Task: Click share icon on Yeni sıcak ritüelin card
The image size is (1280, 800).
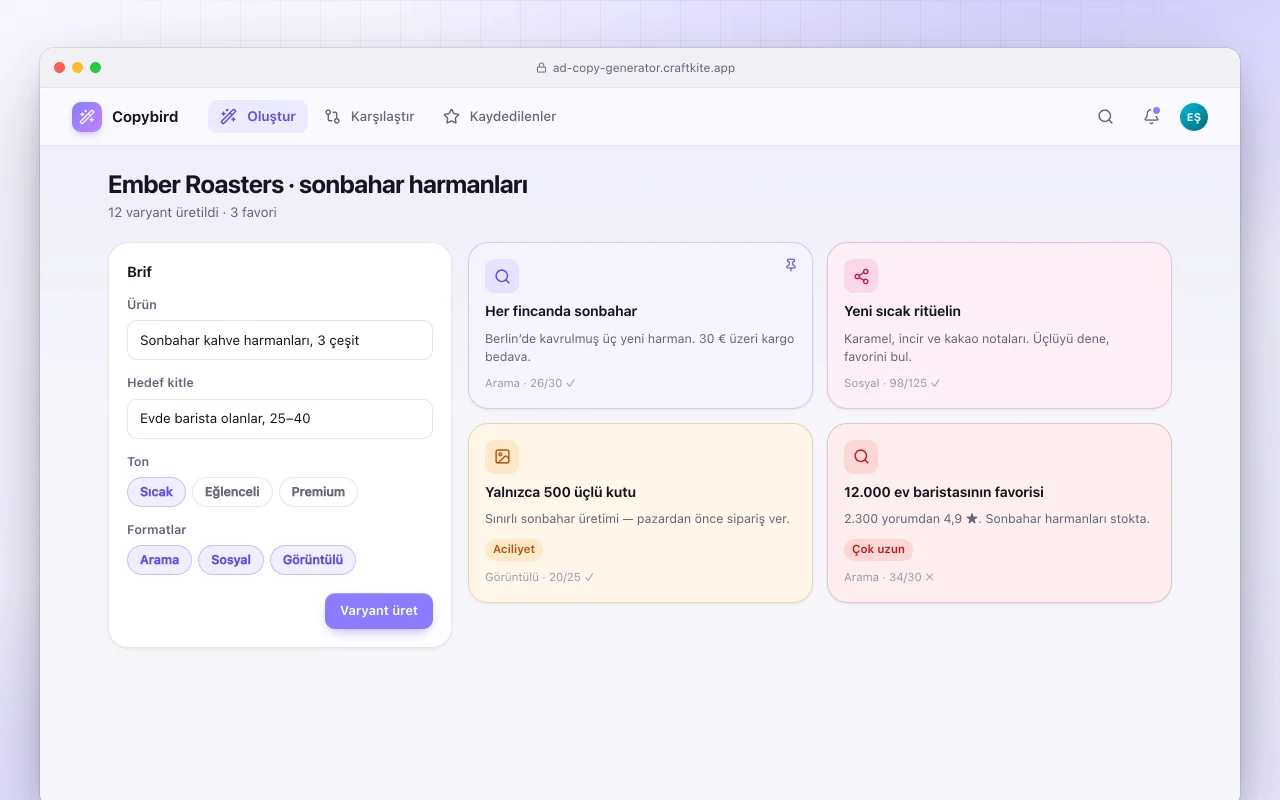Action: [x=861, y=276]
